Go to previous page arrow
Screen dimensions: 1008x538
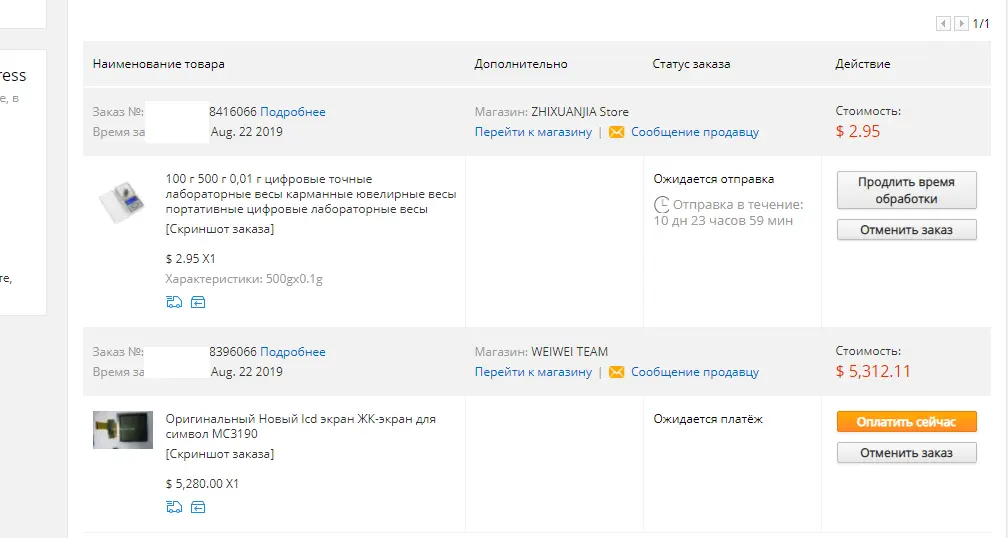tap(943, 24)
